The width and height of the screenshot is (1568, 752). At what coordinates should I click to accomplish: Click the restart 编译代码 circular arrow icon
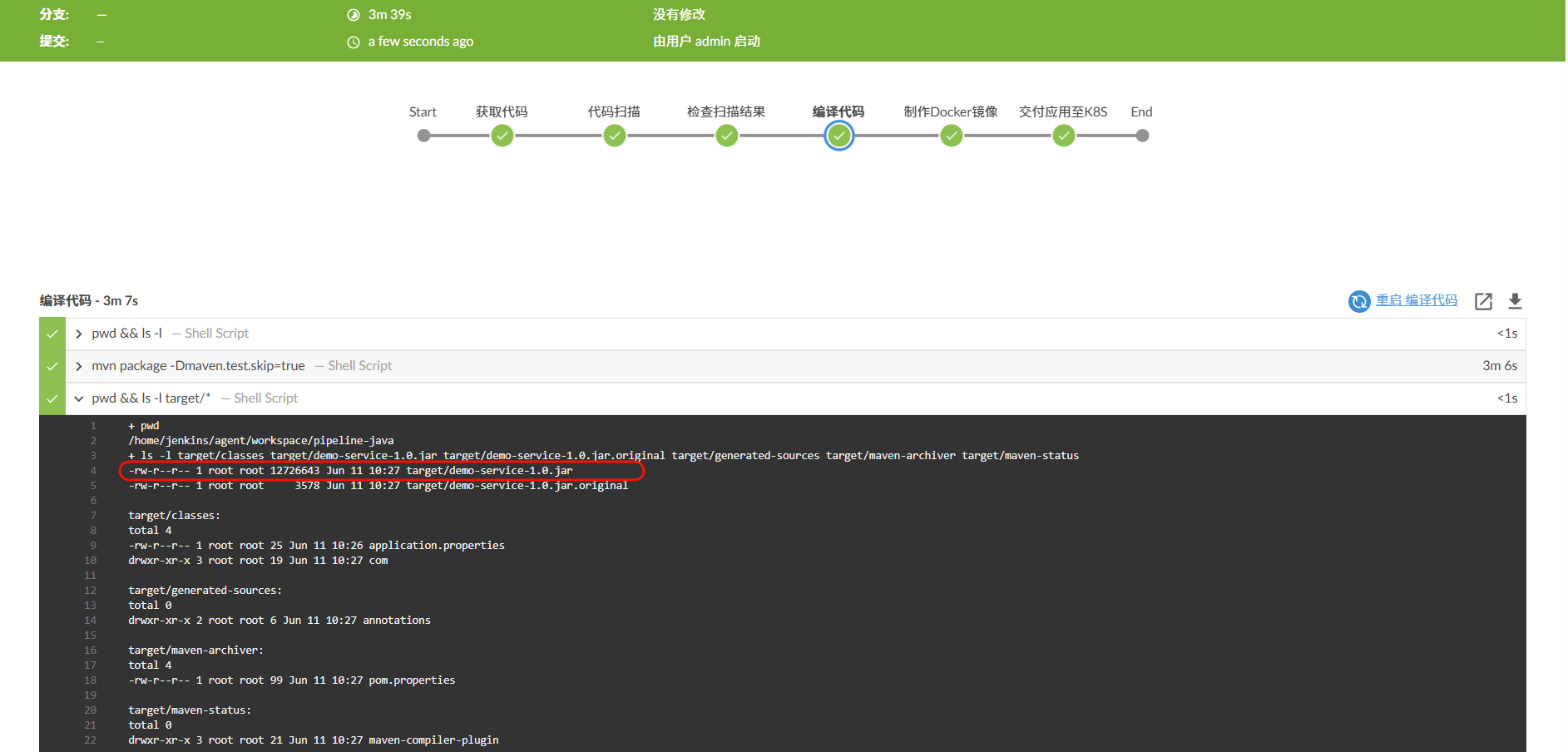pos(1358,301)
